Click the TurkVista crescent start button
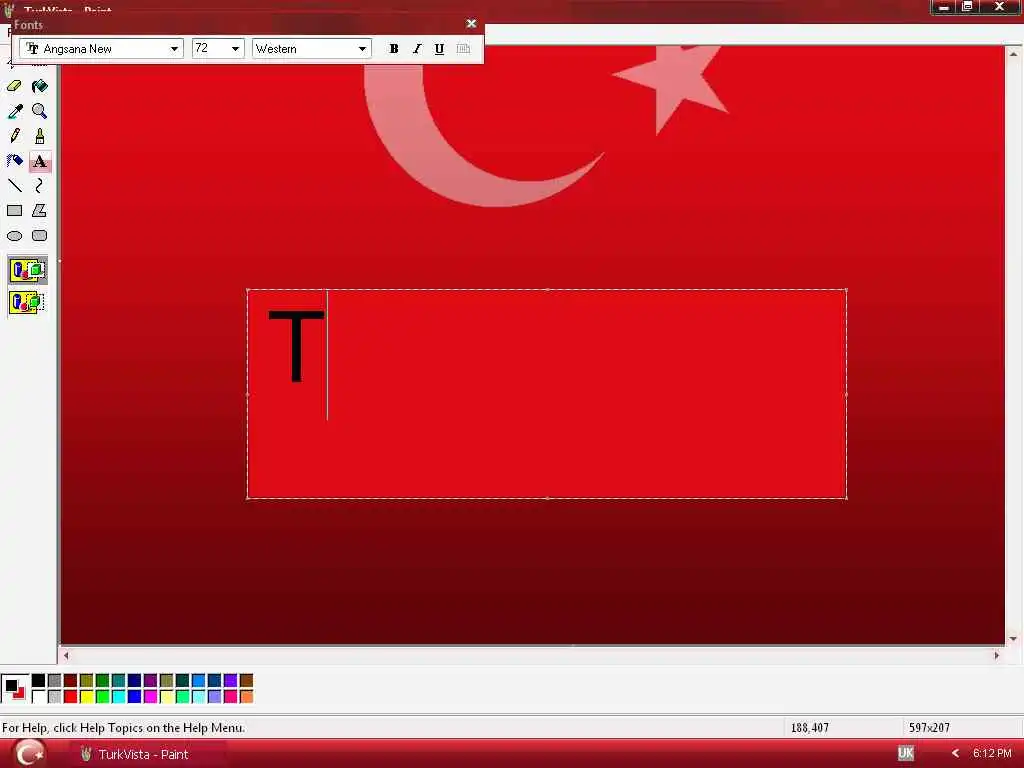Screen dimensions: 1024x768 [29, 753]
